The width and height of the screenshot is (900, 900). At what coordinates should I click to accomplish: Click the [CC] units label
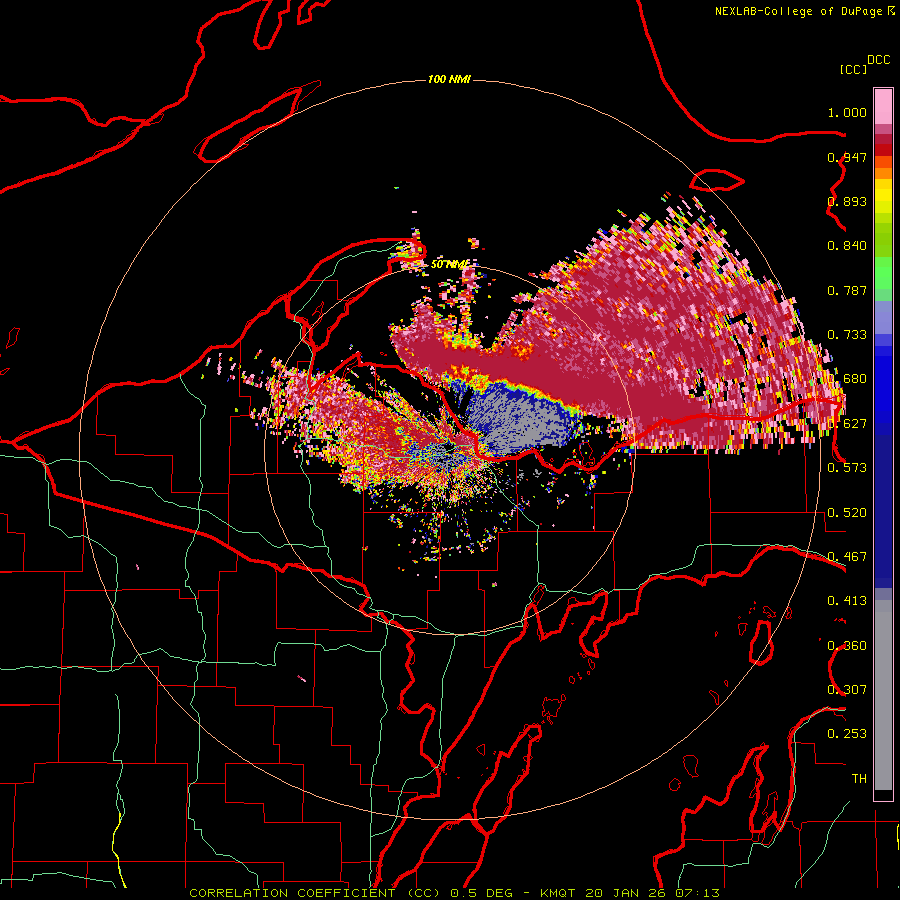[x=853, y=69]
